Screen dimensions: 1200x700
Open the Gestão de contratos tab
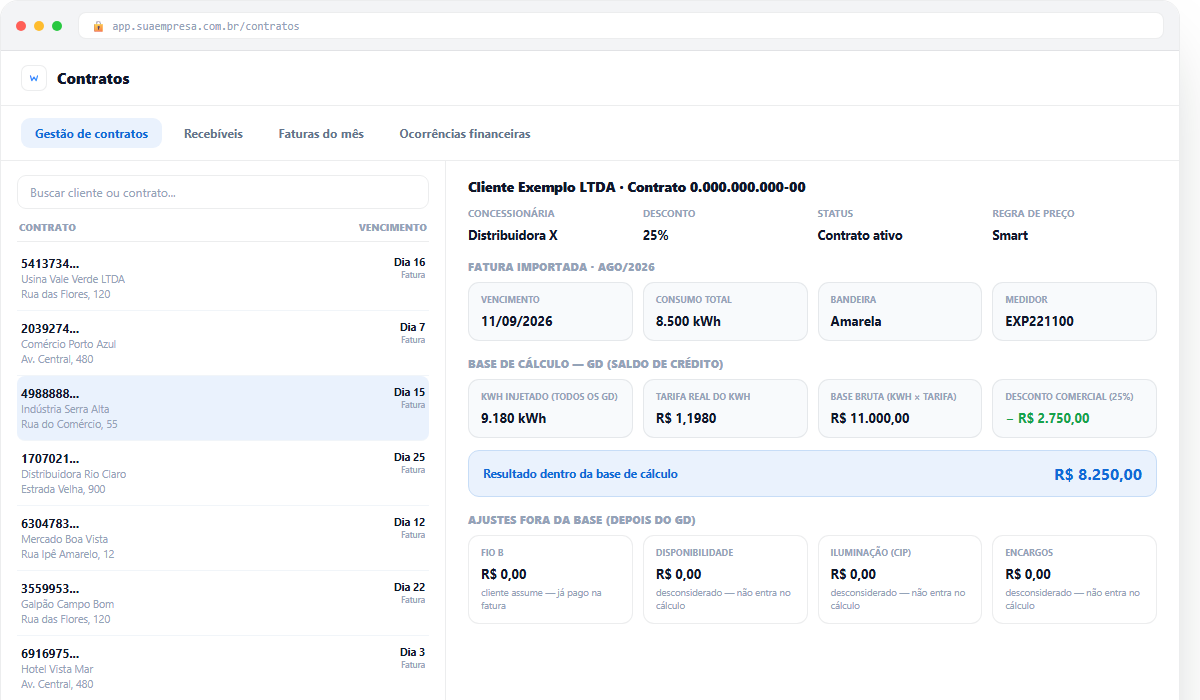[91, 133]
